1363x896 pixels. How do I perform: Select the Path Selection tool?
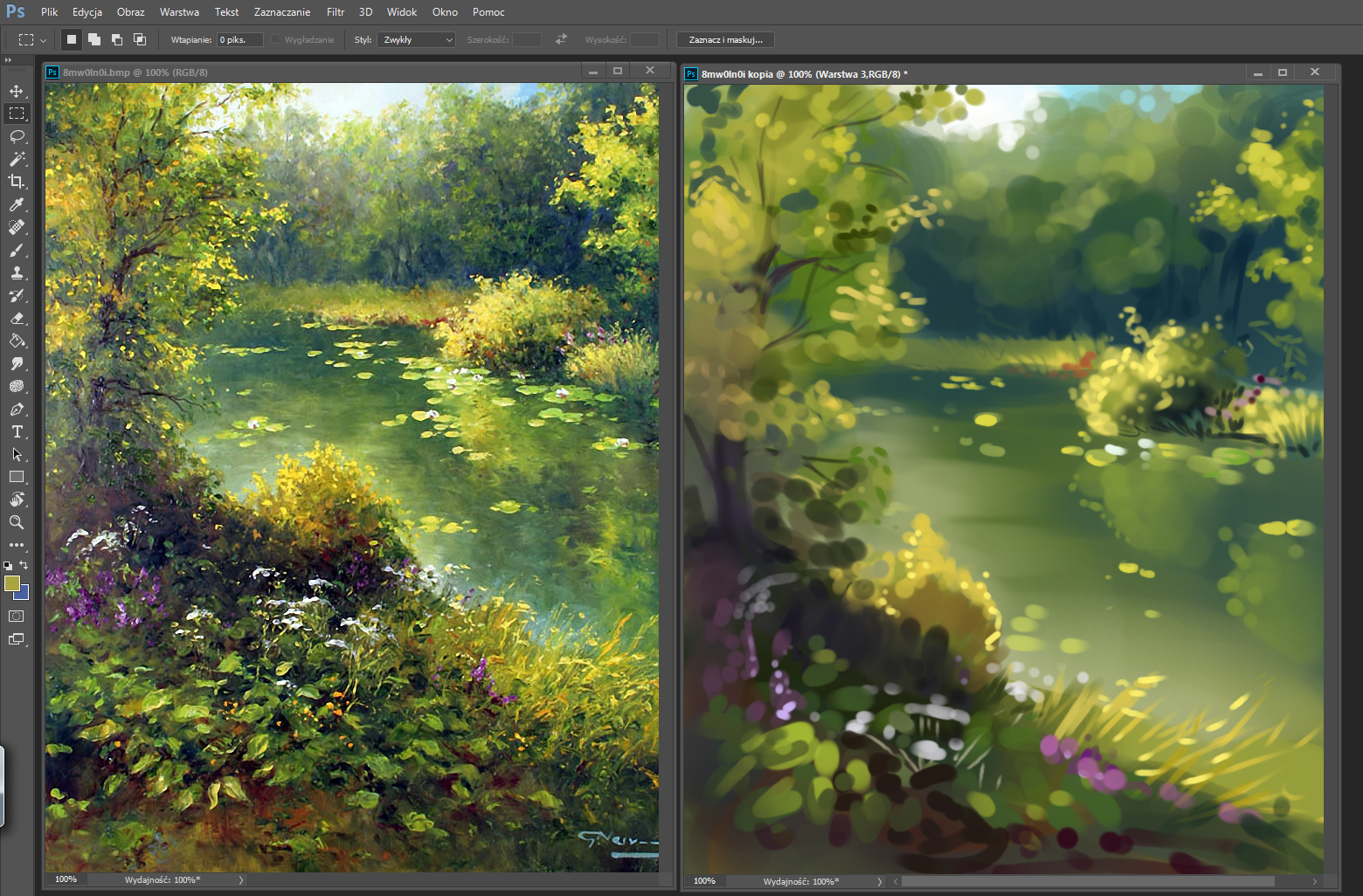[x=17, y=454]
